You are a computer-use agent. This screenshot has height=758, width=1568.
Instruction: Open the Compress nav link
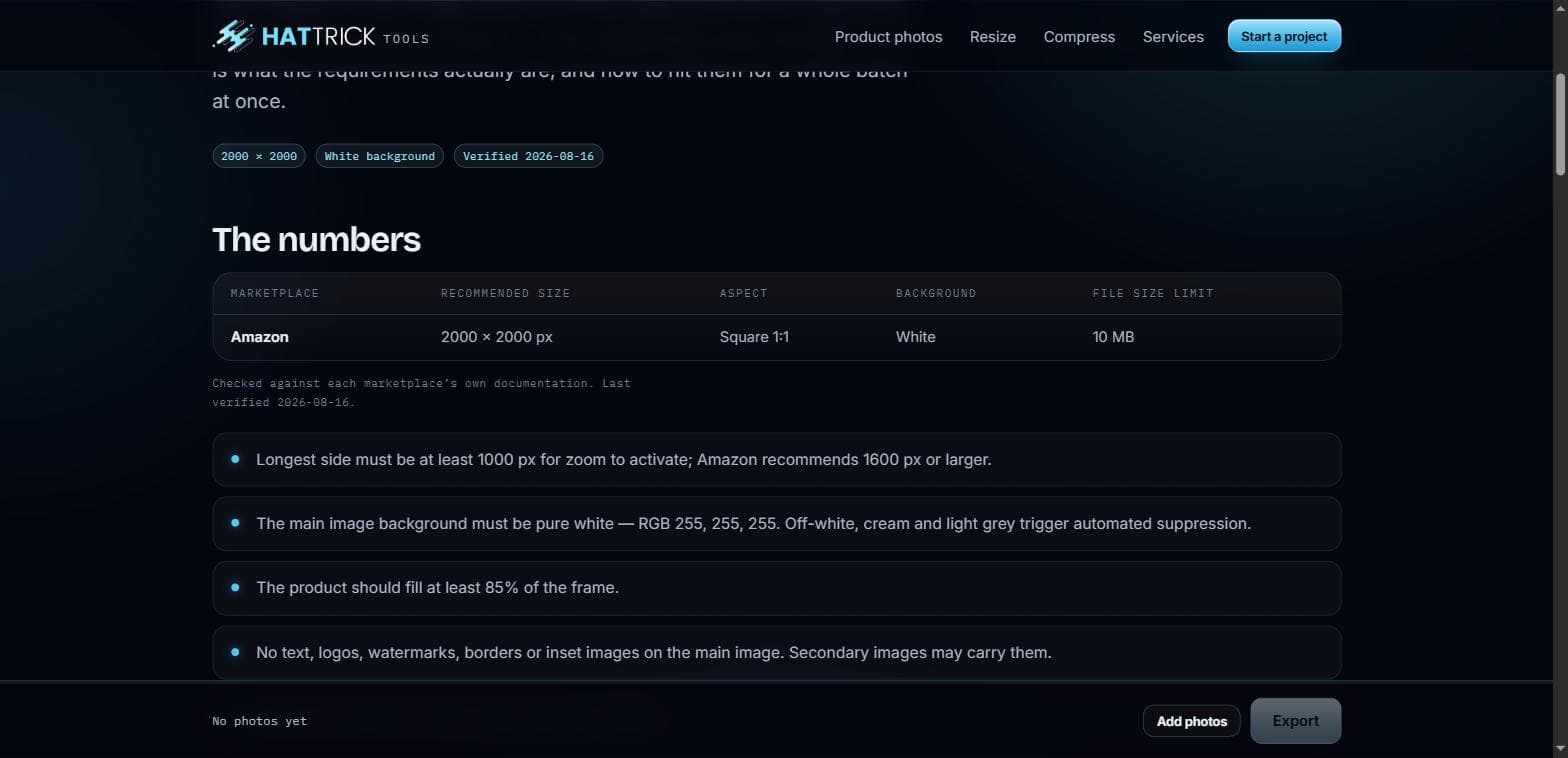[x=1079, y=37]
